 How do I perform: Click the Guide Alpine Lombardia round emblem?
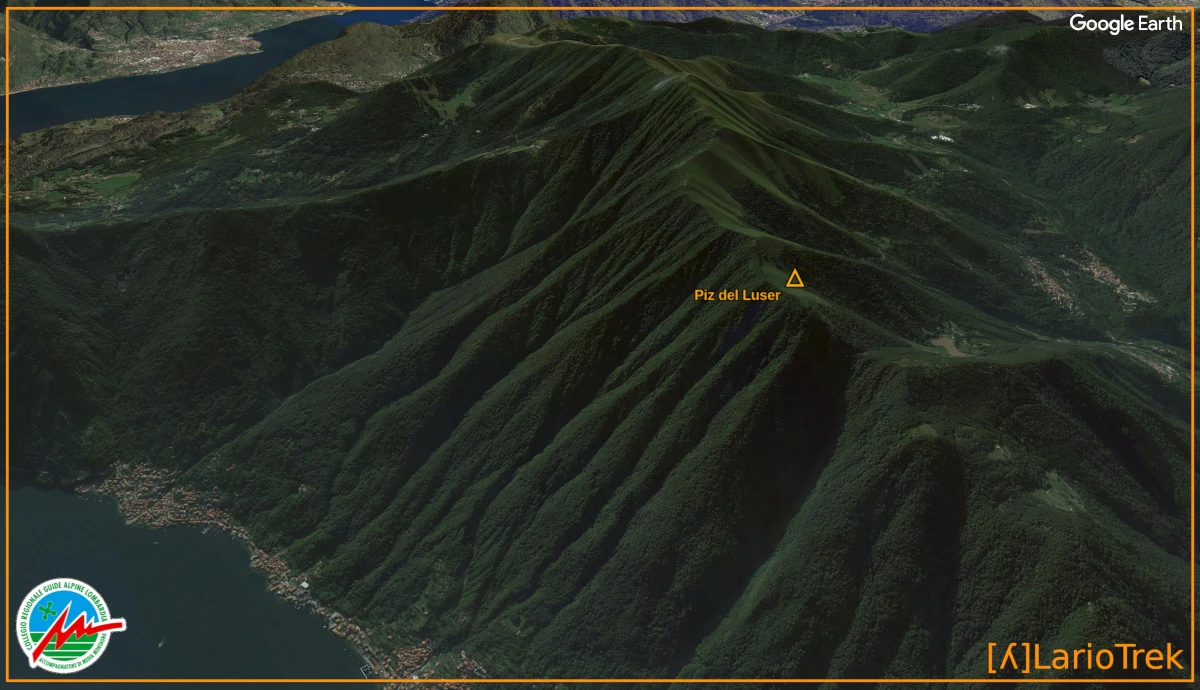[63, 625]
